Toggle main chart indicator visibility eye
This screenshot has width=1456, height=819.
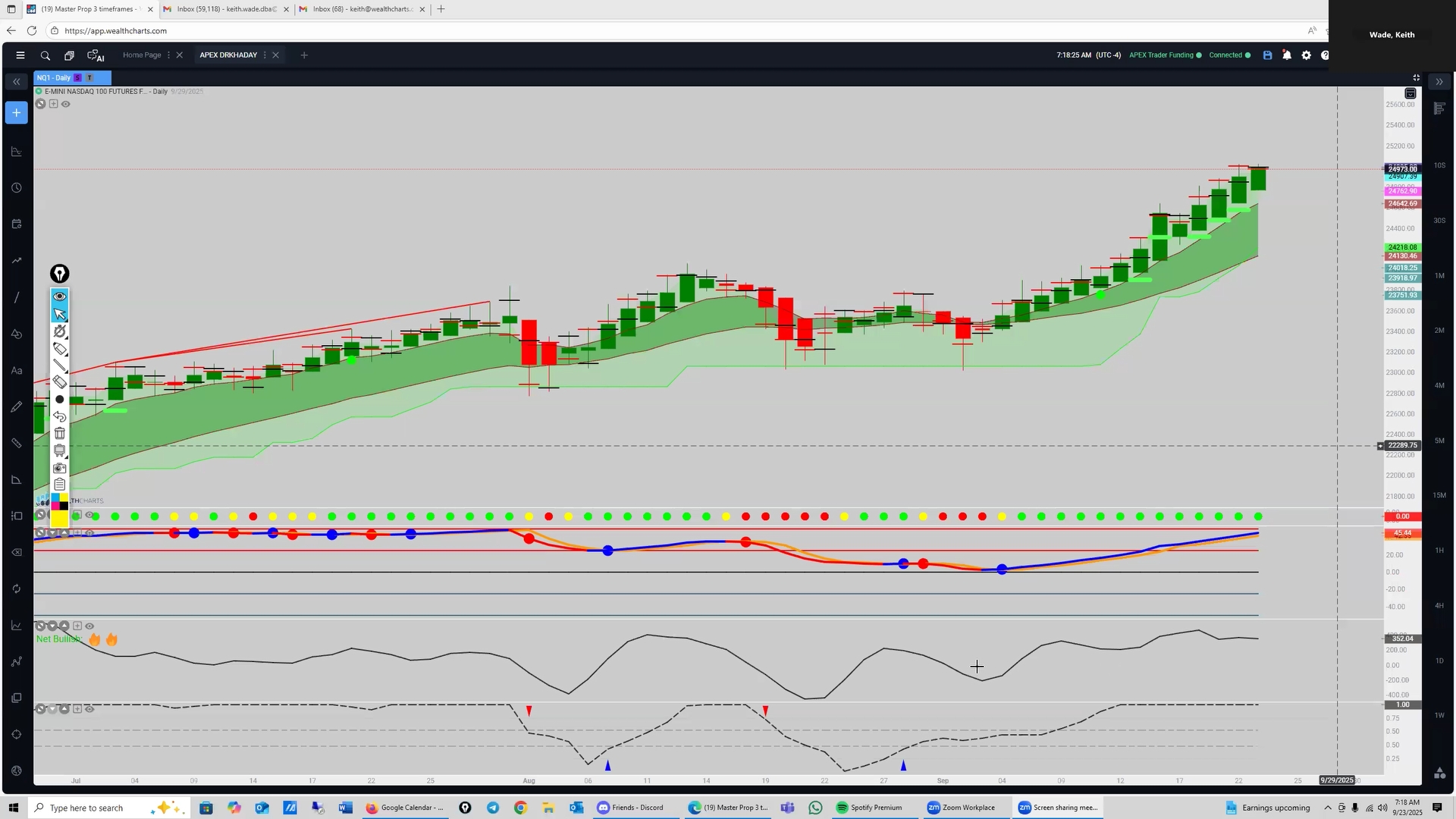(x=66, y=104)
